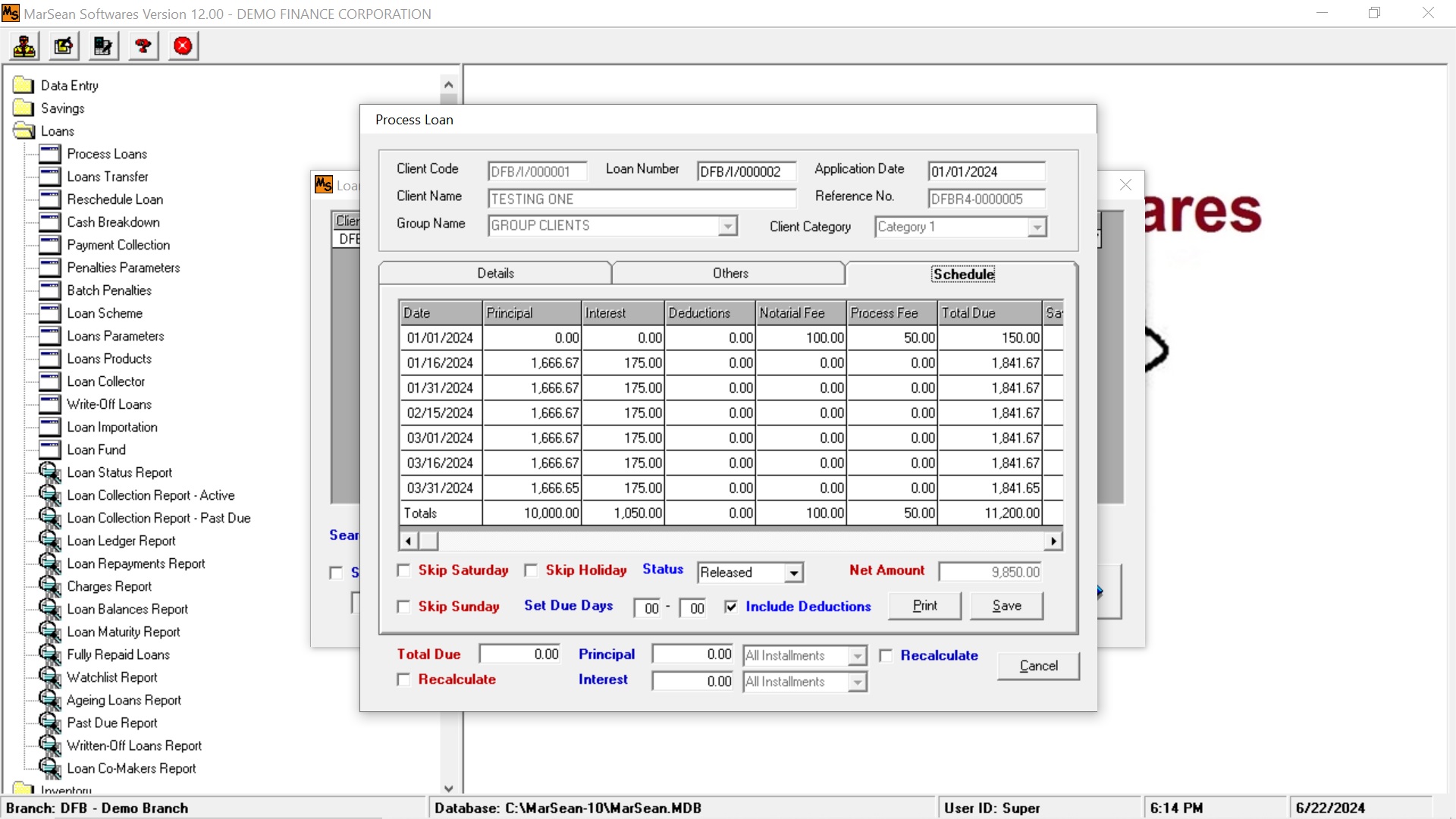The width and height of the screenshot is (1456, 819).
Task: Click the user/person toolbar icon
Action: [24, 46]
